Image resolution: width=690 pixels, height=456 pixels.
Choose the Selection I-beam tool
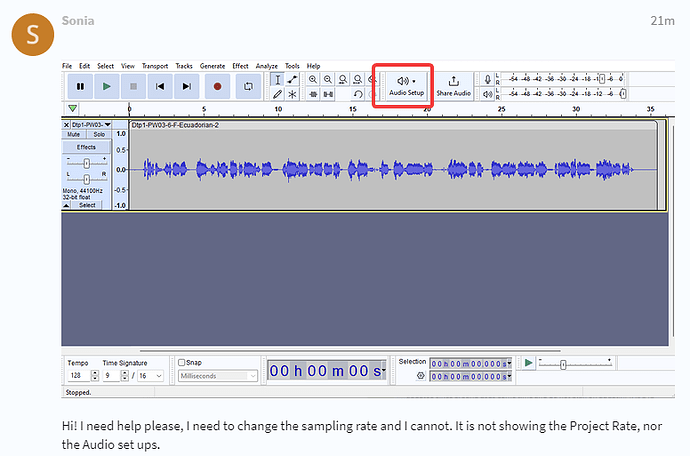tap(278, 79)
